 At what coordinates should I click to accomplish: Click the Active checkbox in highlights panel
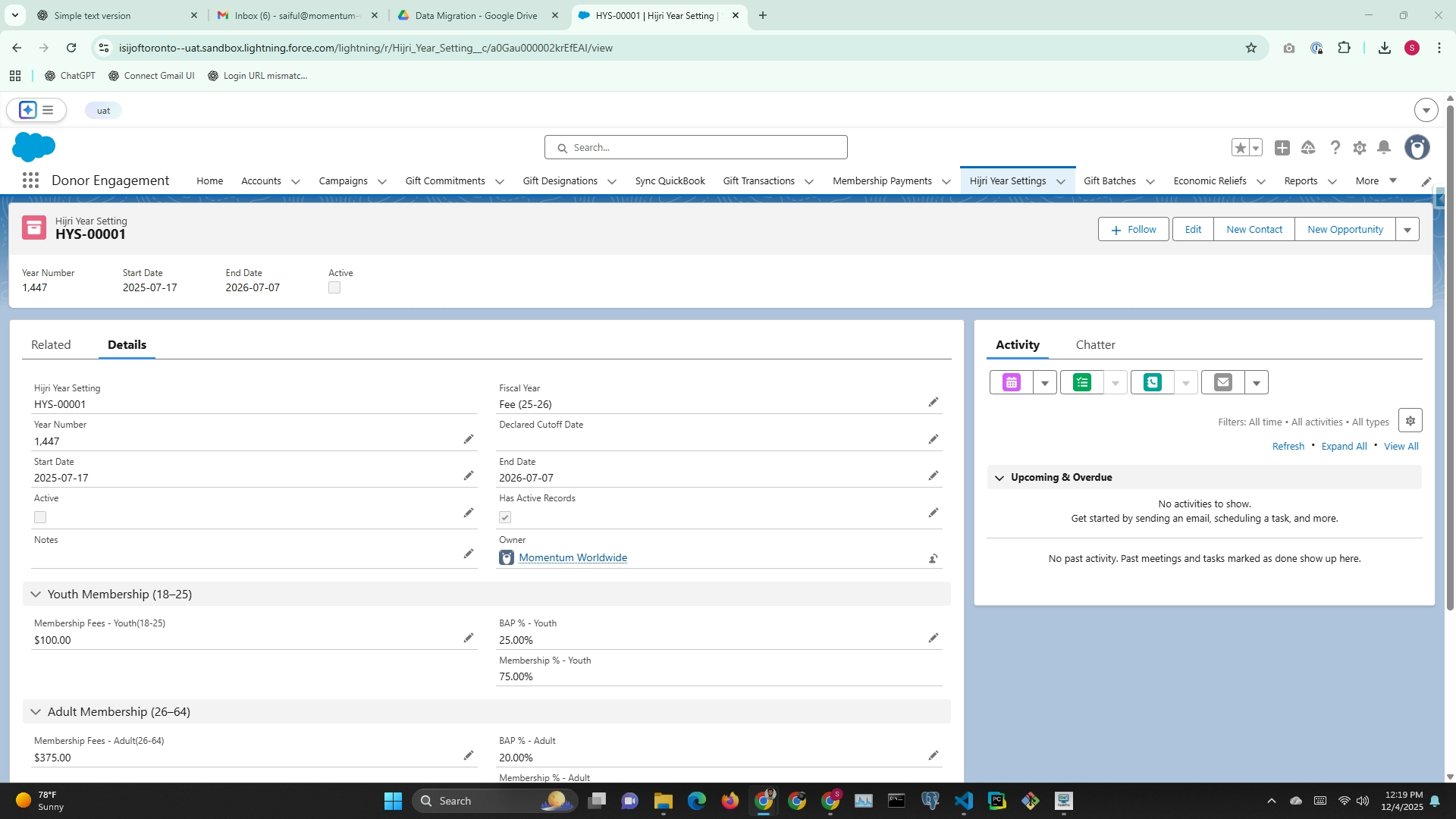(x=334, y=288)
